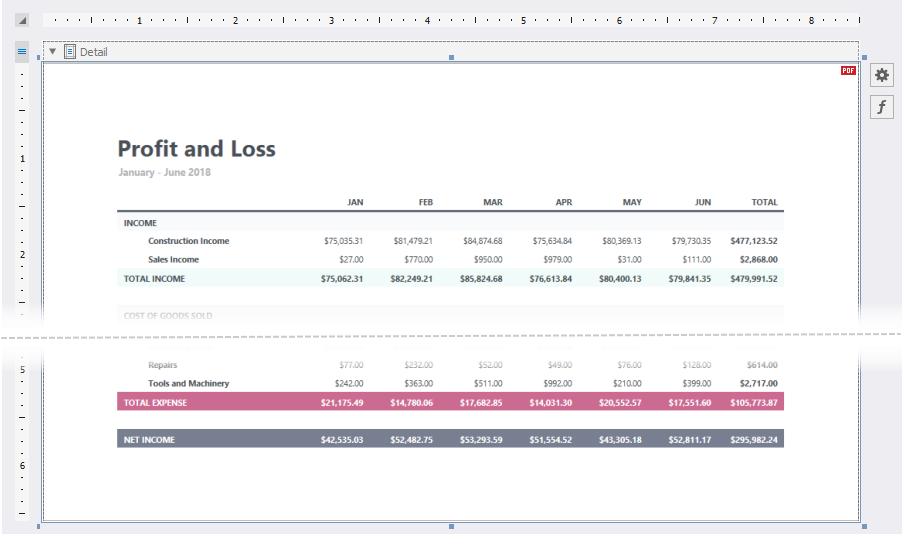This screenshot has height=534, width=903.
Task: Click the Profit and Loss title
Action: click(x=196, y=149)
